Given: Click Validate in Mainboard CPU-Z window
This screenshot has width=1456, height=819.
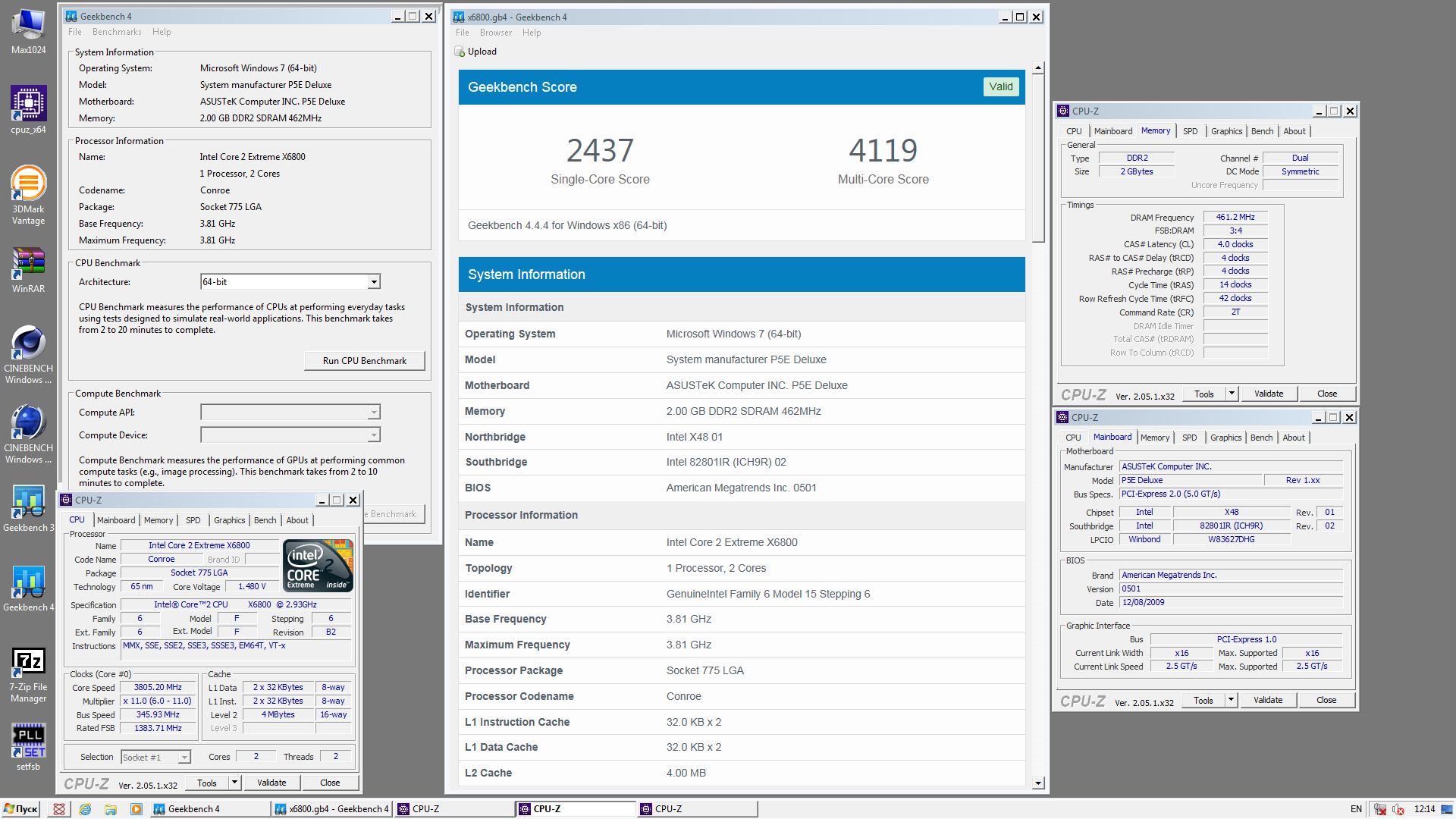Looking at the screenshot, I should (x=1268, y=700).
